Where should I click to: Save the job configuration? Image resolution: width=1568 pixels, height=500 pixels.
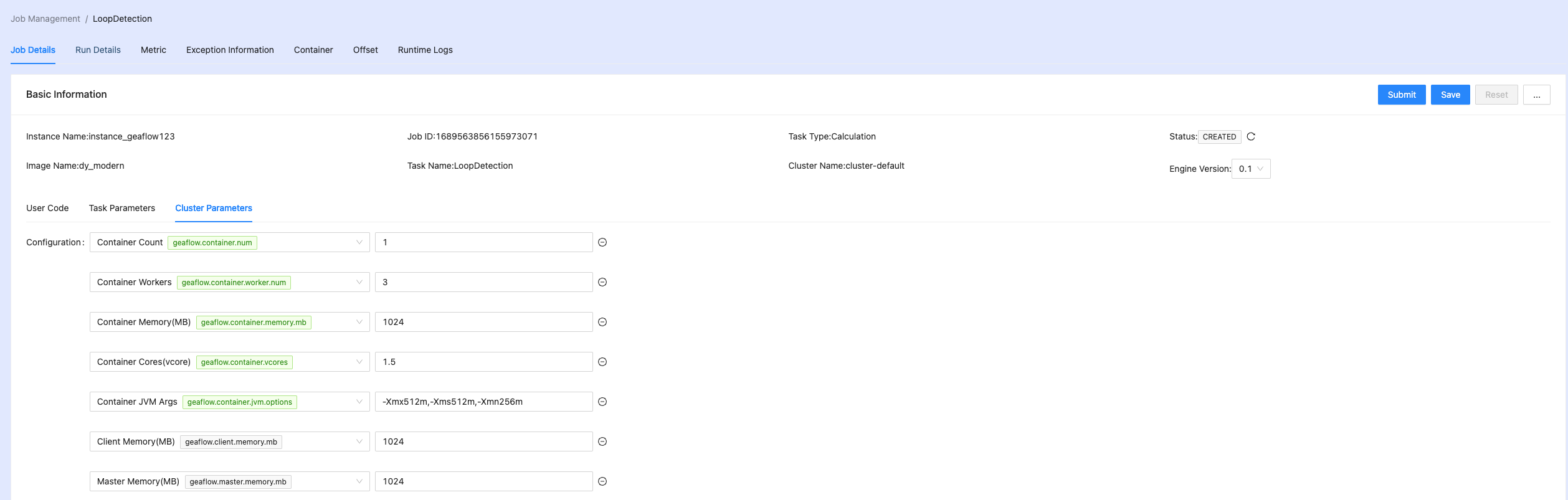pos(1450,95)
